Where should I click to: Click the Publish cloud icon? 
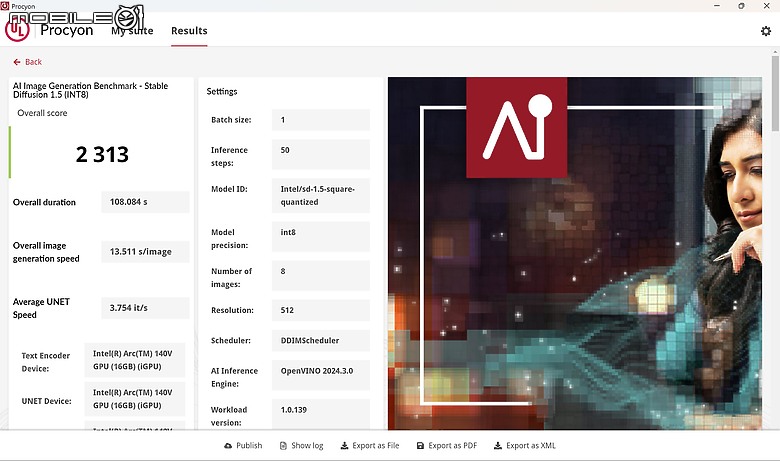(228, 446)
